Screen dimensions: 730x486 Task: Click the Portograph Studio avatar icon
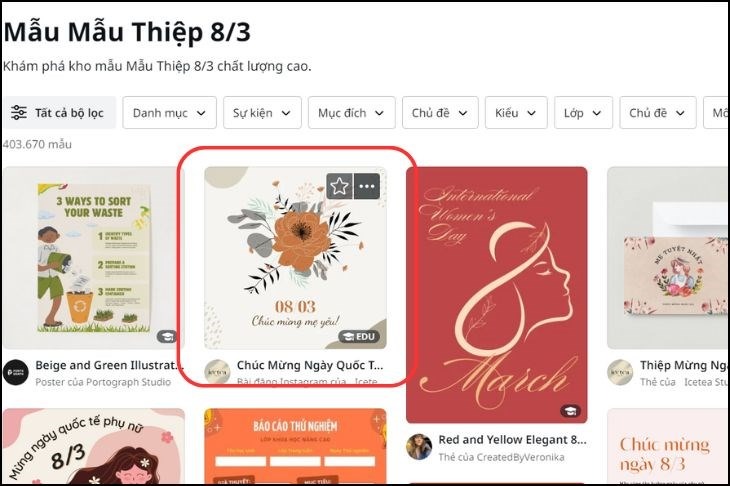click(x=16, y=373)
